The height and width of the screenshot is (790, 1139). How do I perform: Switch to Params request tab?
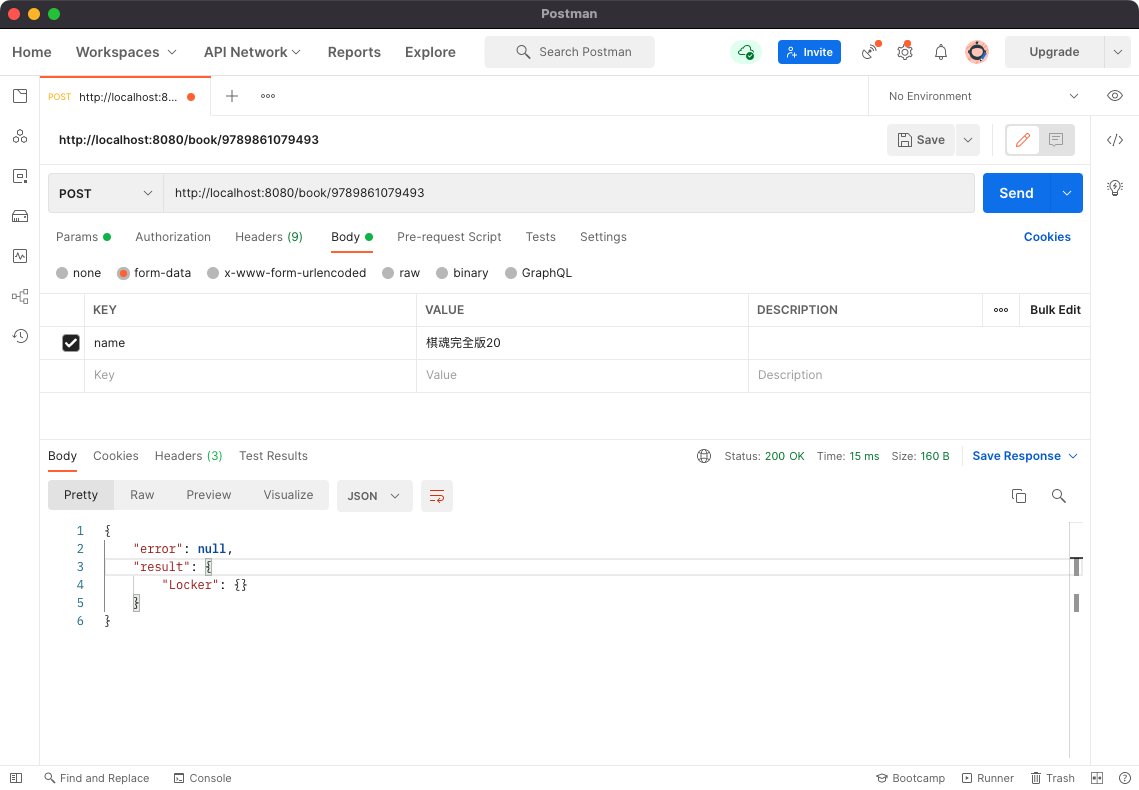[84, 237]
